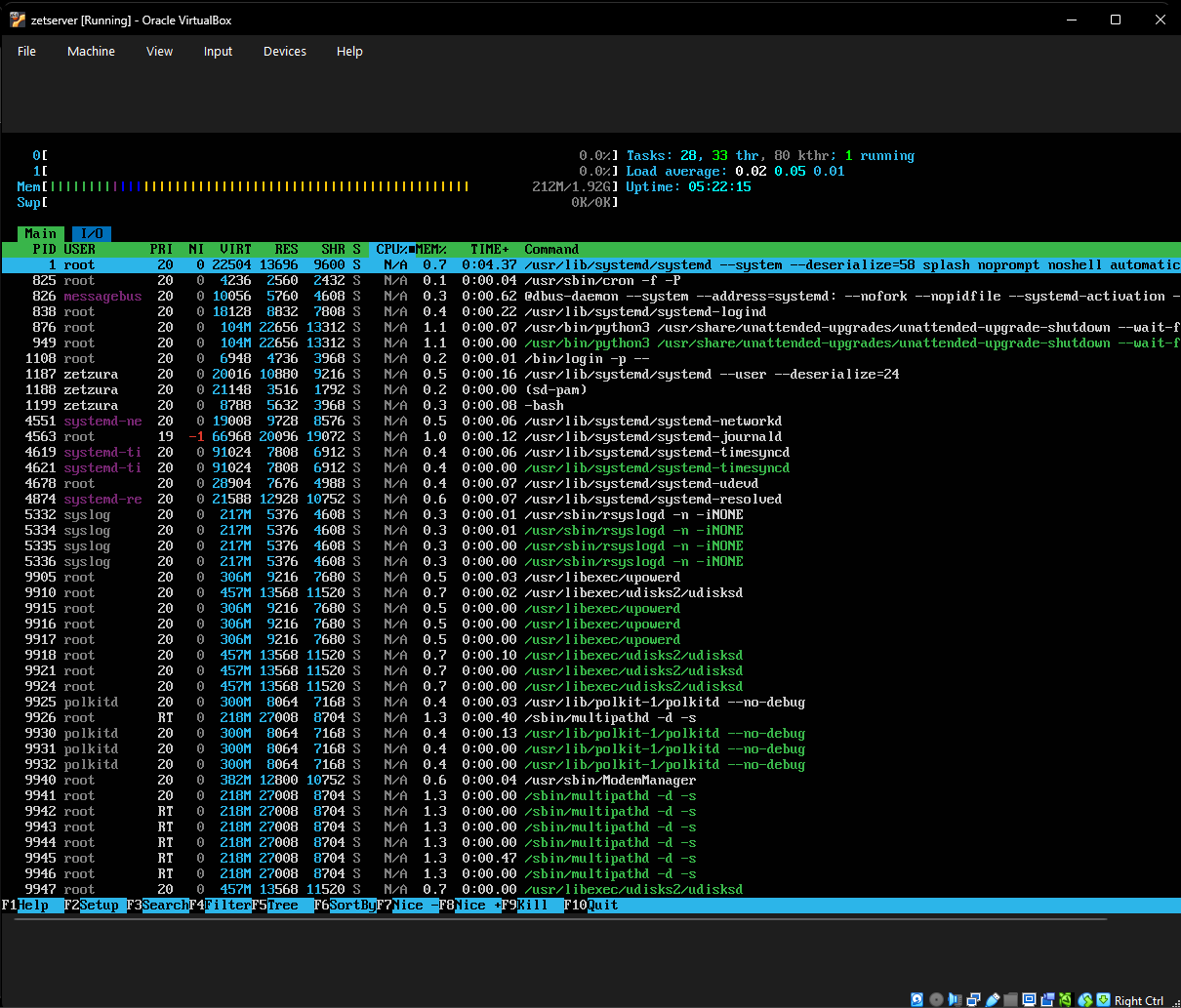1181x1008 pixels.
Task: Open the Devices menu
Action: 284,51
